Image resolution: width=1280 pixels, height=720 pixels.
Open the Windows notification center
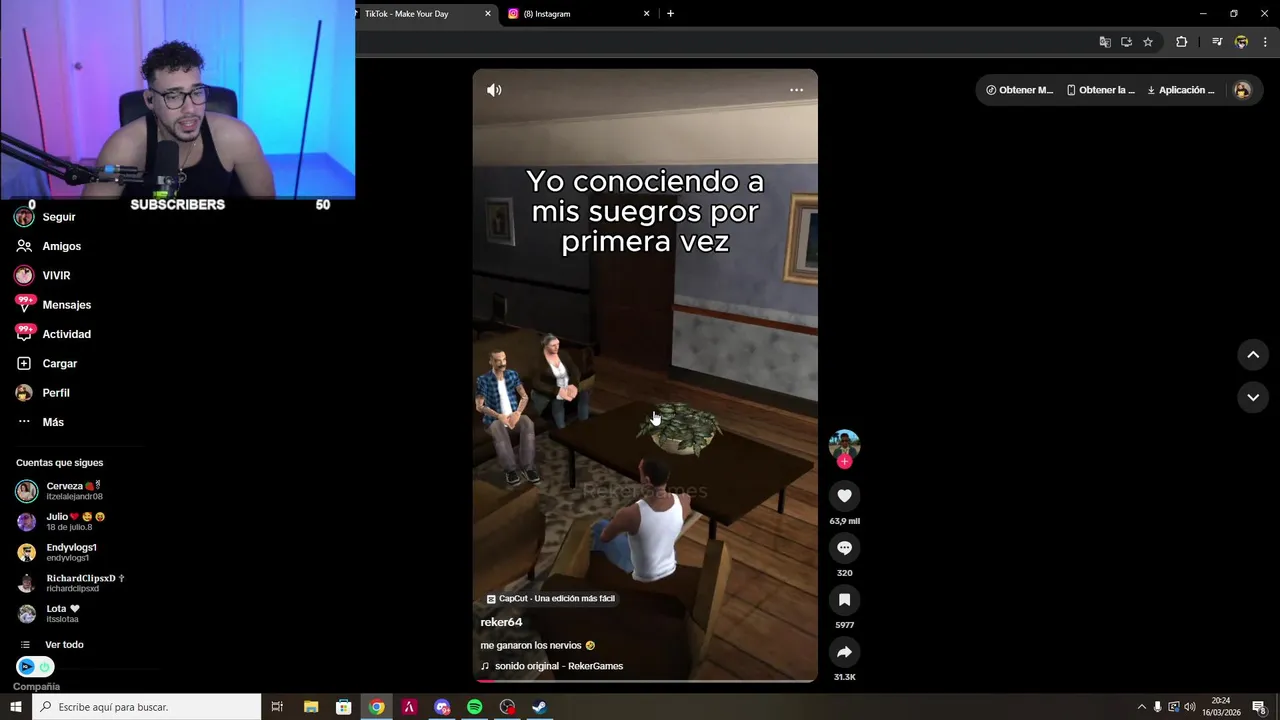click(1259, 707)
